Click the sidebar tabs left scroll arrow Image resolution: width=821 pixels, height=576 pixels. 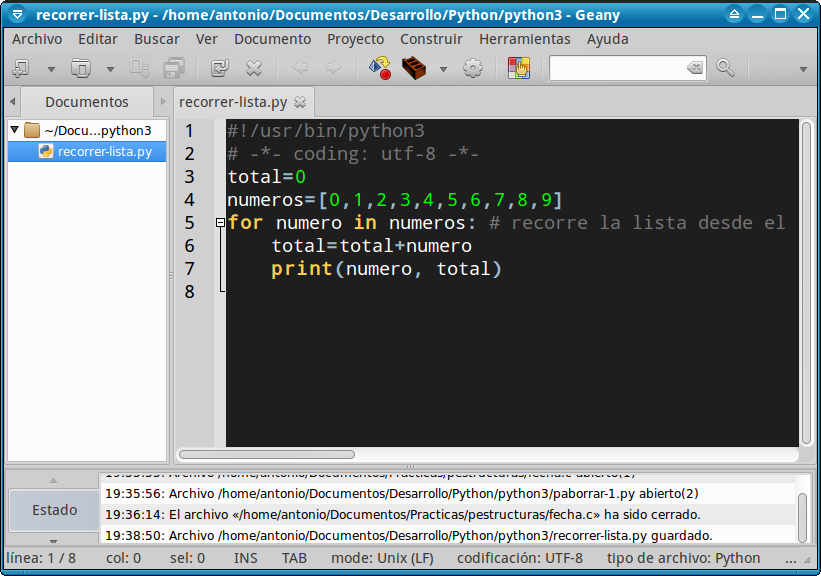13,102
